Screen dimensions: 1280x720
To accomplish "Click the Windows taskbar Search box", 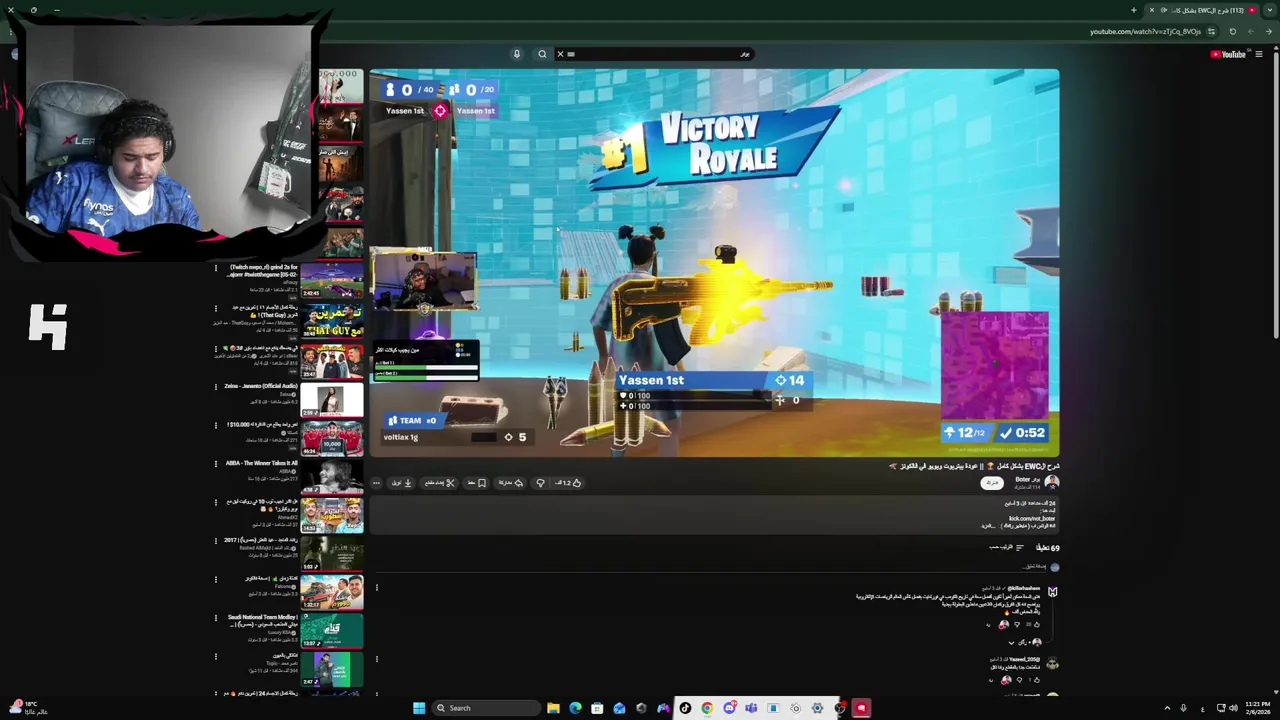I will click(x=487, y=708).
